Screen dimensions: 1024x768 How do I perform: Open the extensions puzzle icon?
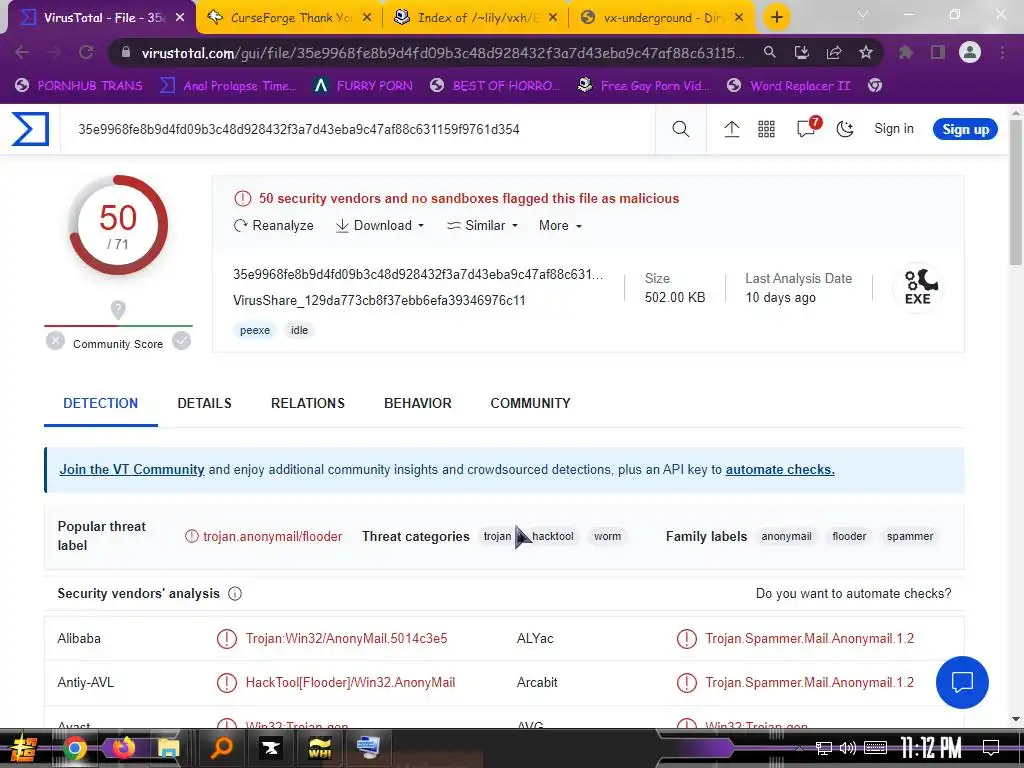click(906, 52)
